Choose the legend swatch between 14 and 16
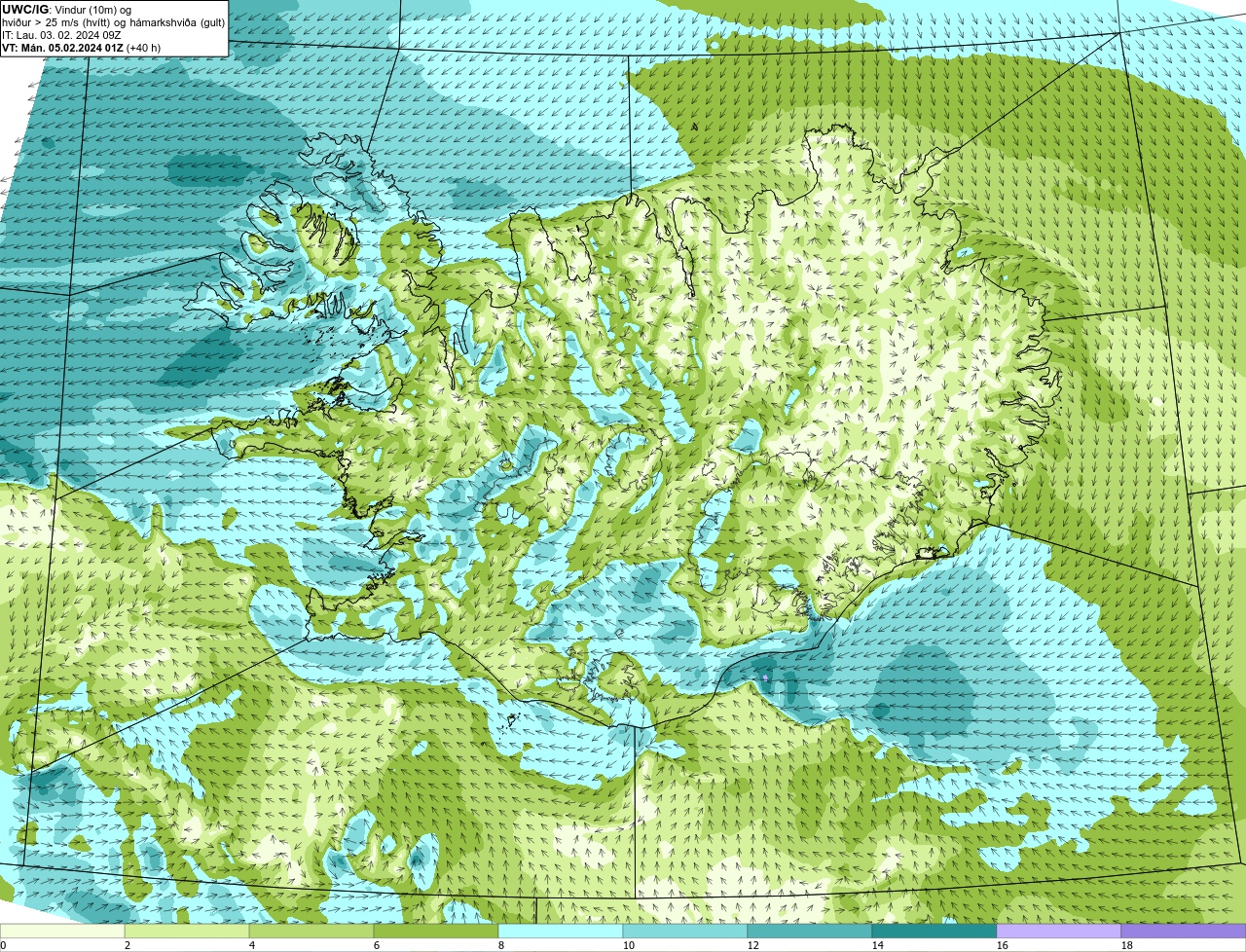The height and width of the screenshot is (952, 1246). (x=934, y=932)
